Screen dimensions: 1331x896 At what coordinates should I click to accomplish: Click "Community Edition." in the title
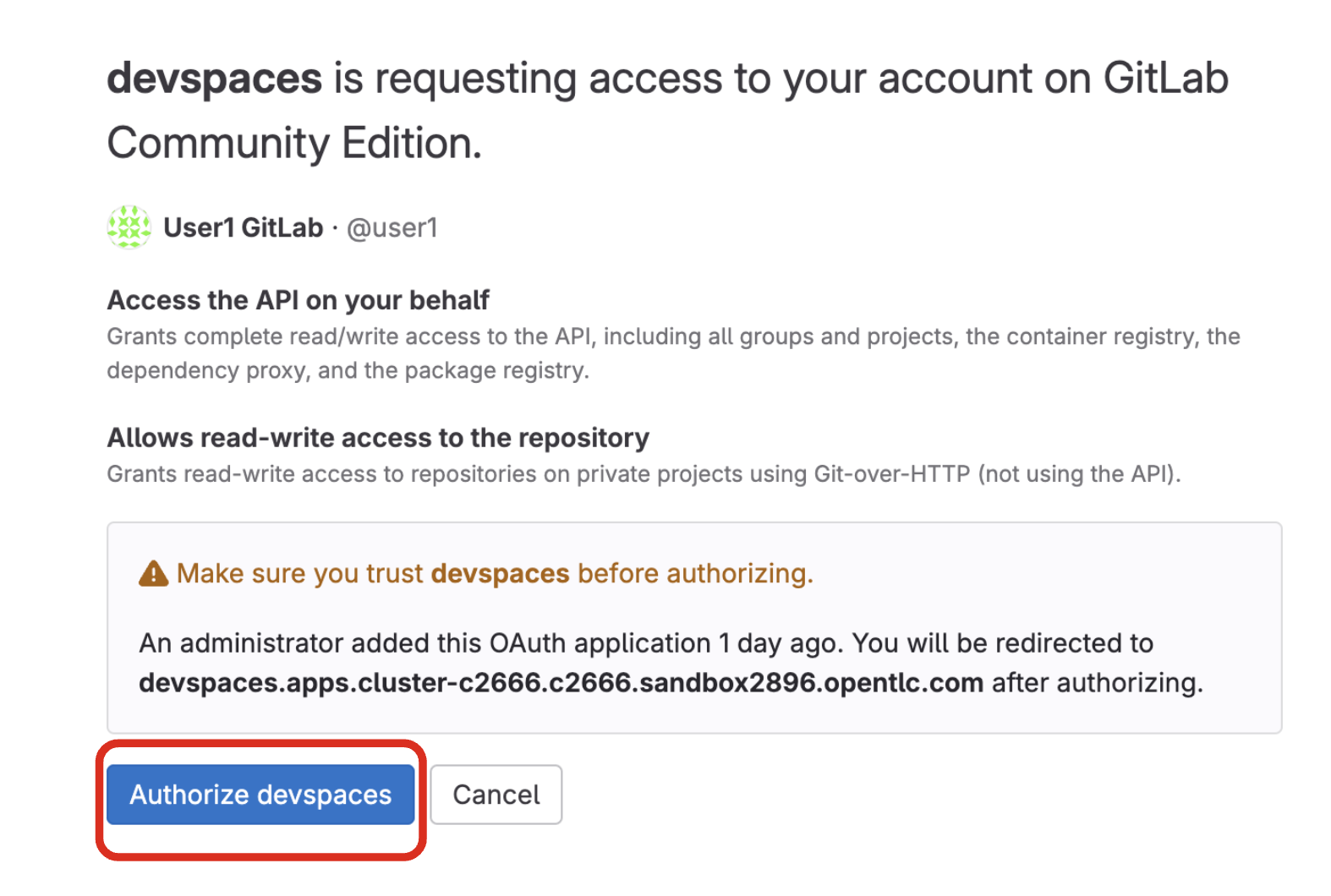(x=293, y=143)
